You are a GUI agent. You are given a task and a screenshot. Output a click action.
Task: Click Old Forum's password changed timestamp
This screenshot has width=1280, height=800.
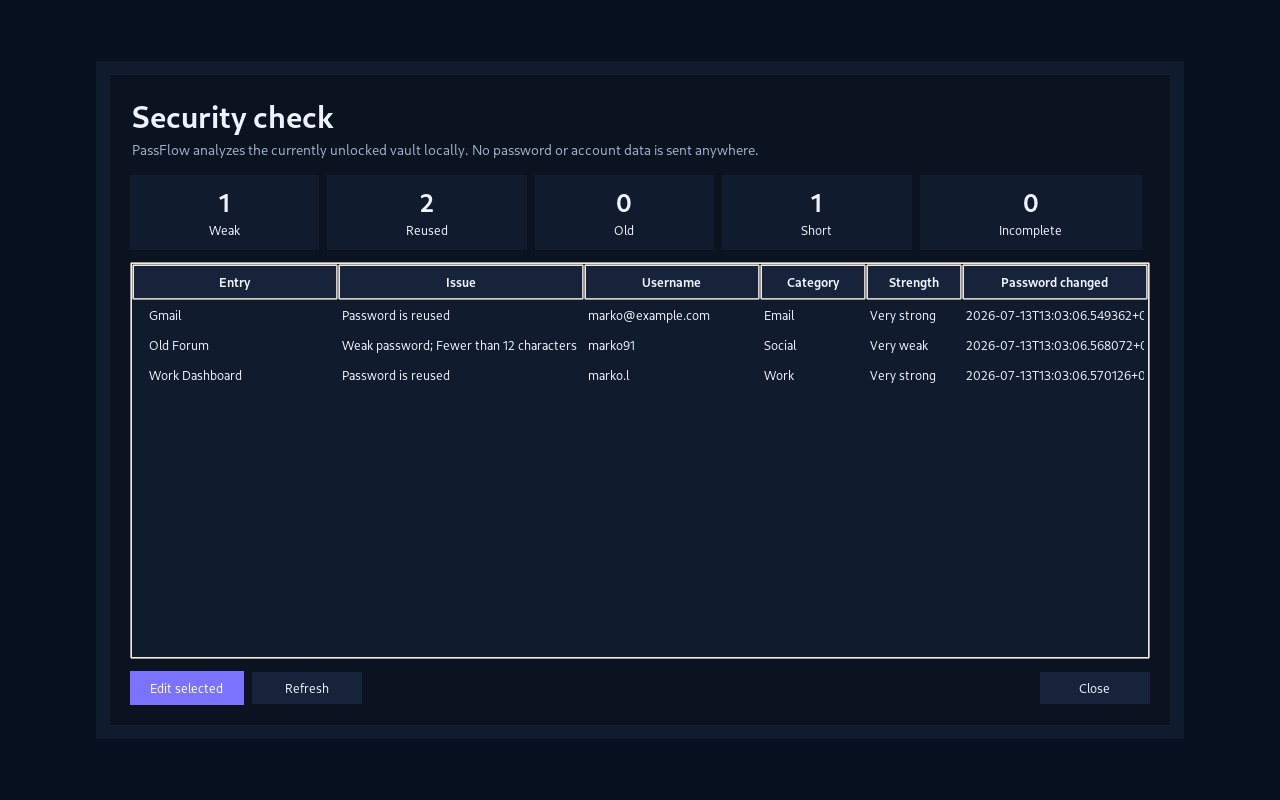tap(1055, 345)
